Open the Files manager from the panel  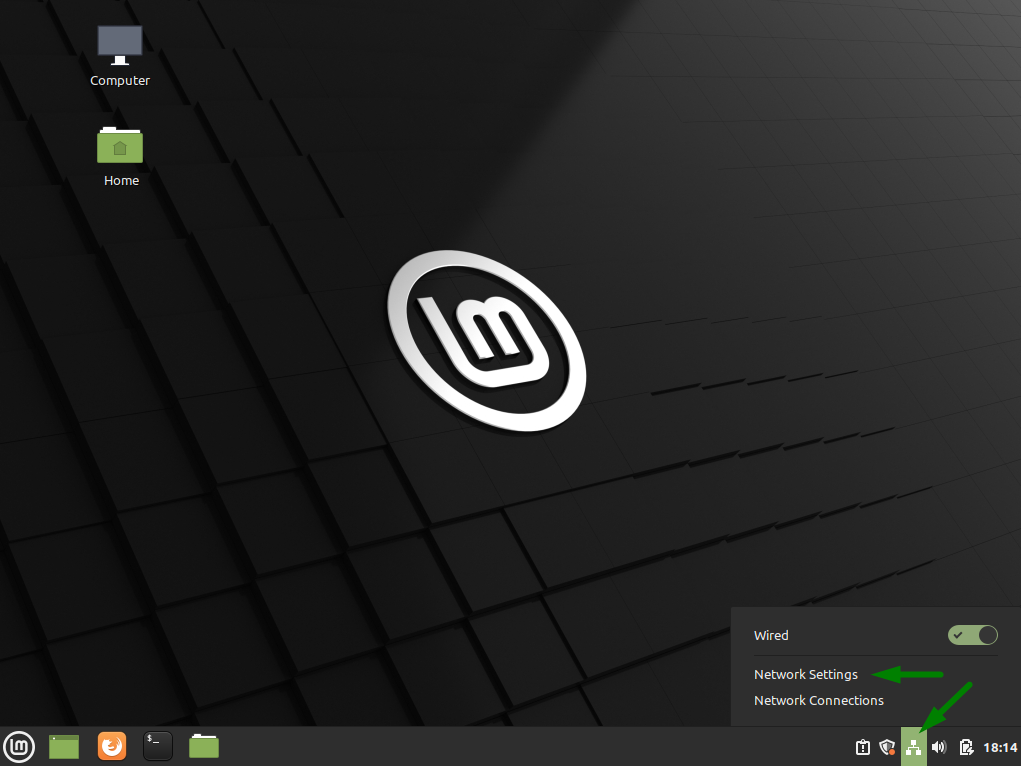[204, 746]
